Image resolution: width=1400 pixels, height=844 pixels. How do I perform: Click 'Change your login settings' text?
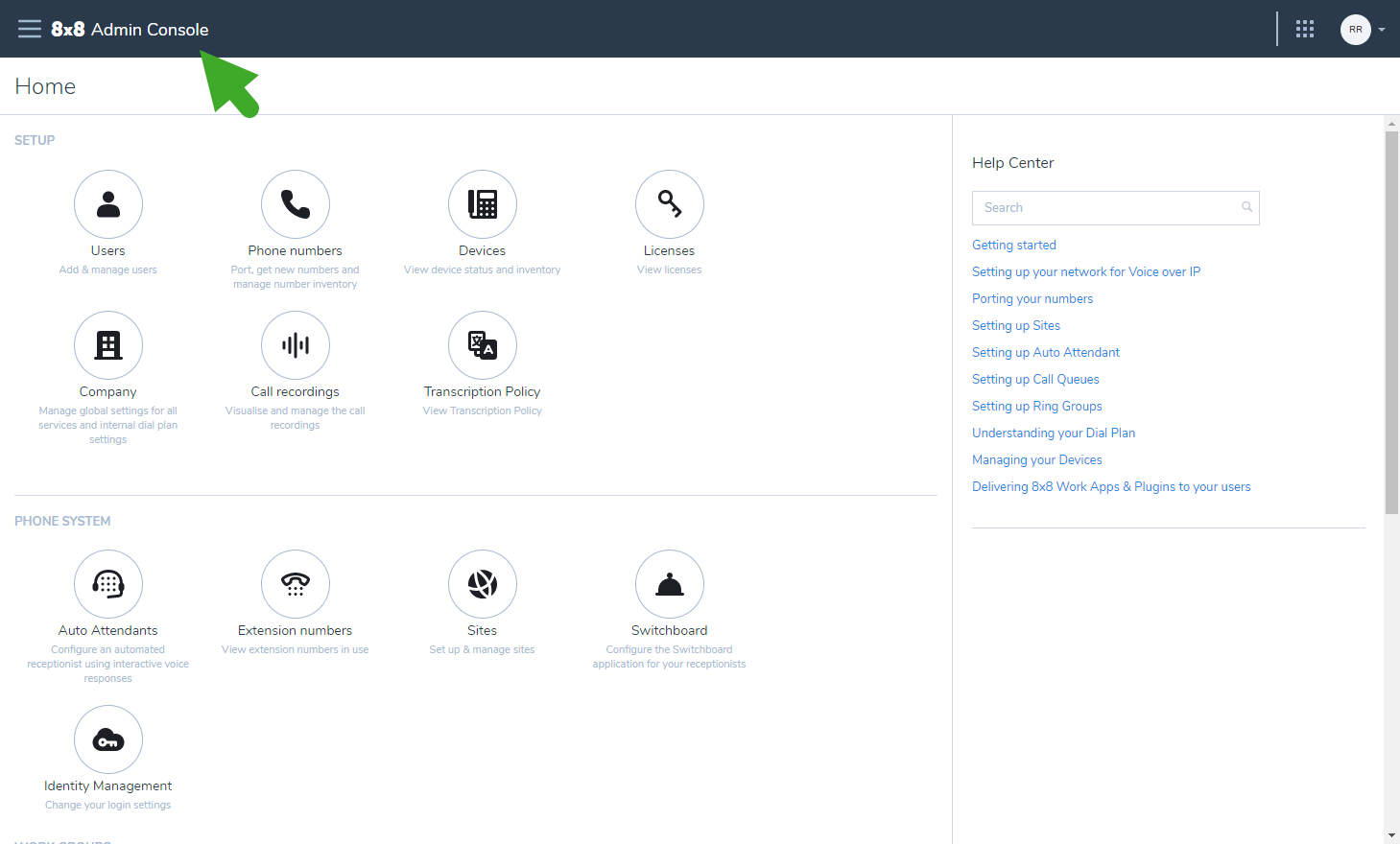(108, 805)
